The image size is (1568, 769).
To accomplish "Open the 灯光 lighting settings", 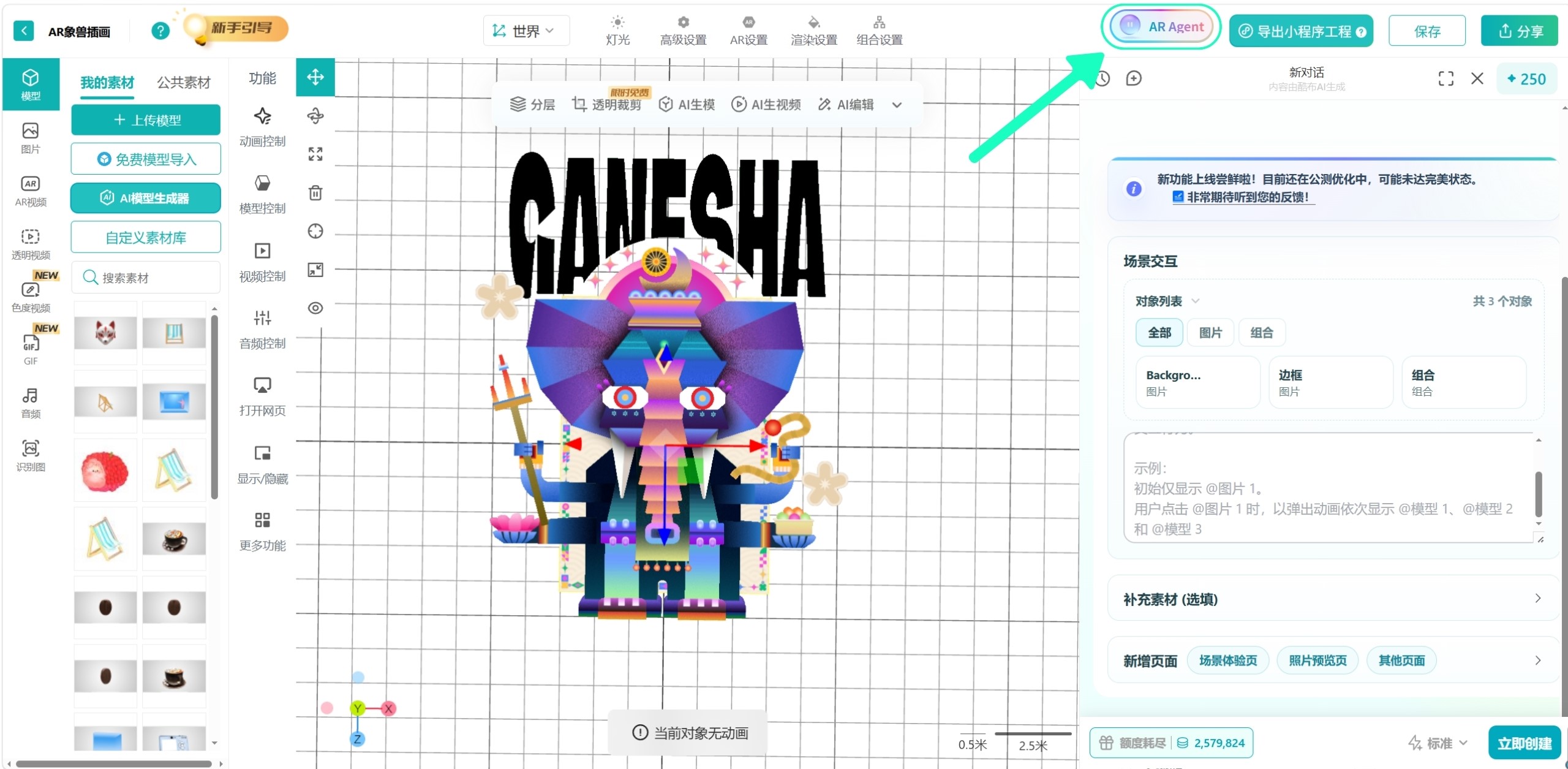I will coord(617,31).
